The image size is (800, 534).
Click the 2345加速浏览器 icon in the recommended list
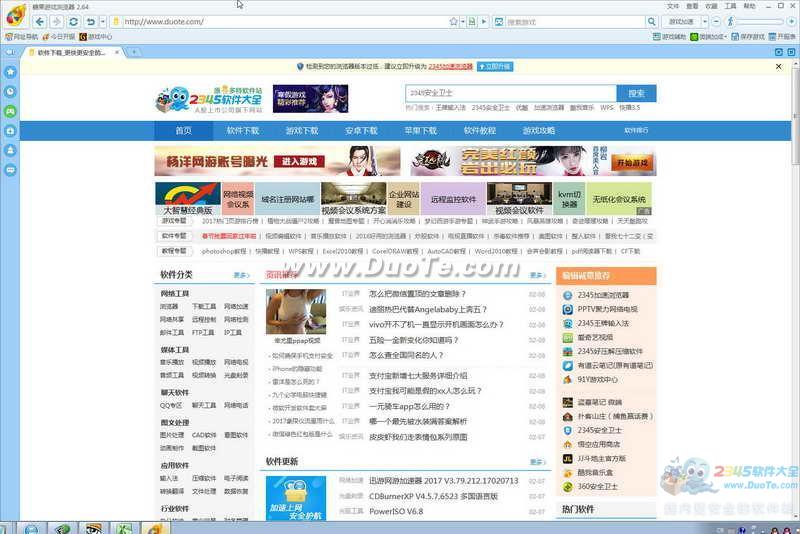(567, 295)
